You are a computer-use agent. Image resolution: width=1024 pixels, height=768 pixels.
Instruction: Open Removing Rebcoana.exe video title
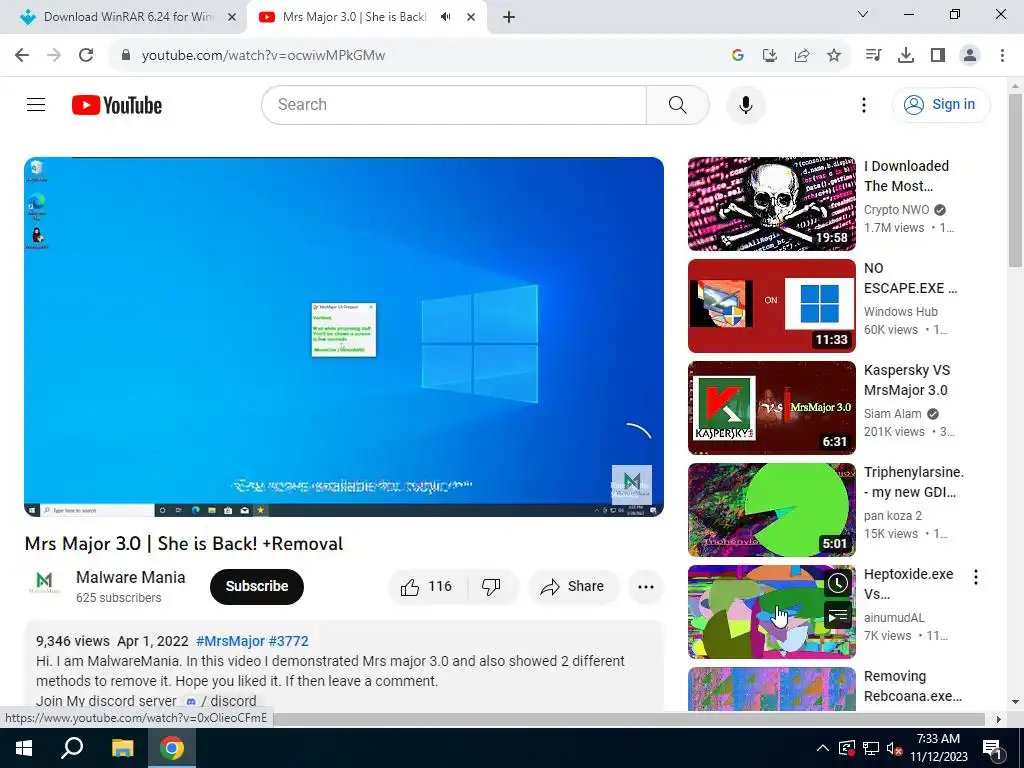coord(912,686)
